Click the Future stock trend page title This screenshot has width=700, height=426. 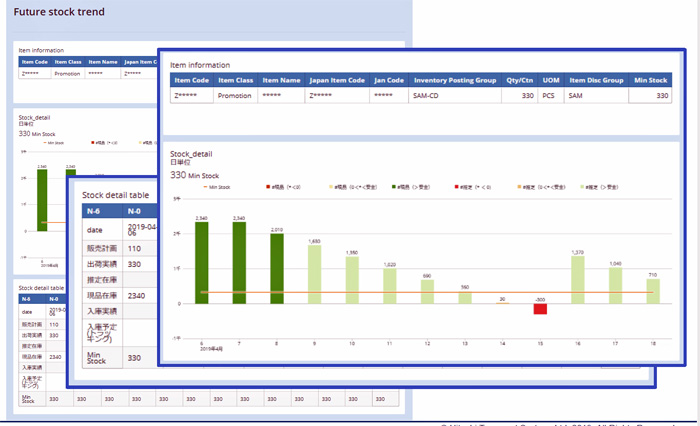(x=59, y=12)
